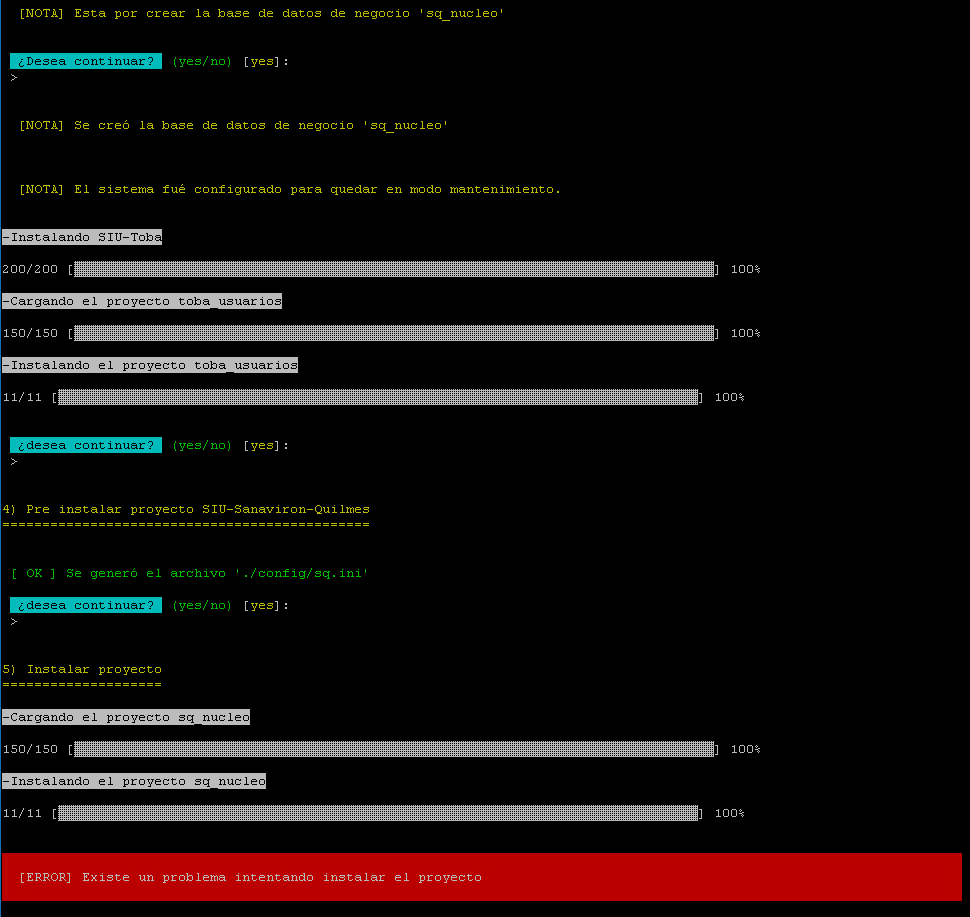This screenshot has width=970, height=917.
Task: Click the progress bar under 'Instalando el proyecto sq_nucleo'
Action: [x=378, y=813]
